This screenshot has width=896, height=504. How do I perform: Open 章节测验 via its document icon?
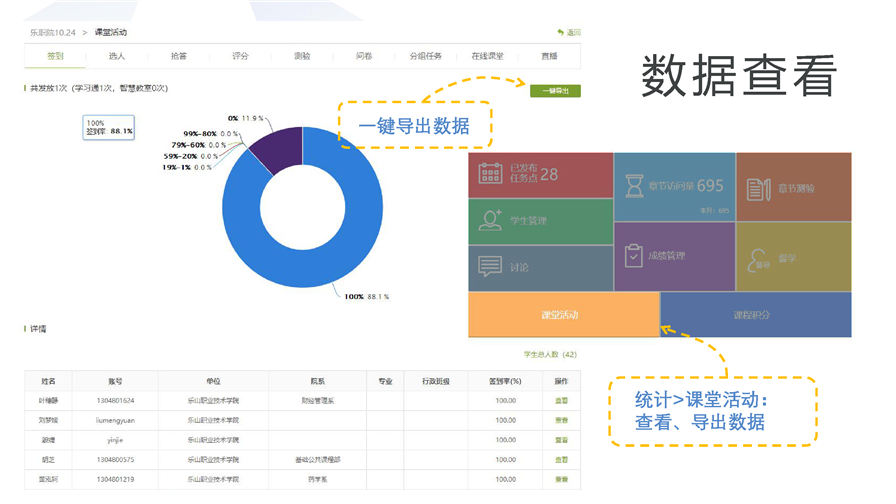point(756,187)
